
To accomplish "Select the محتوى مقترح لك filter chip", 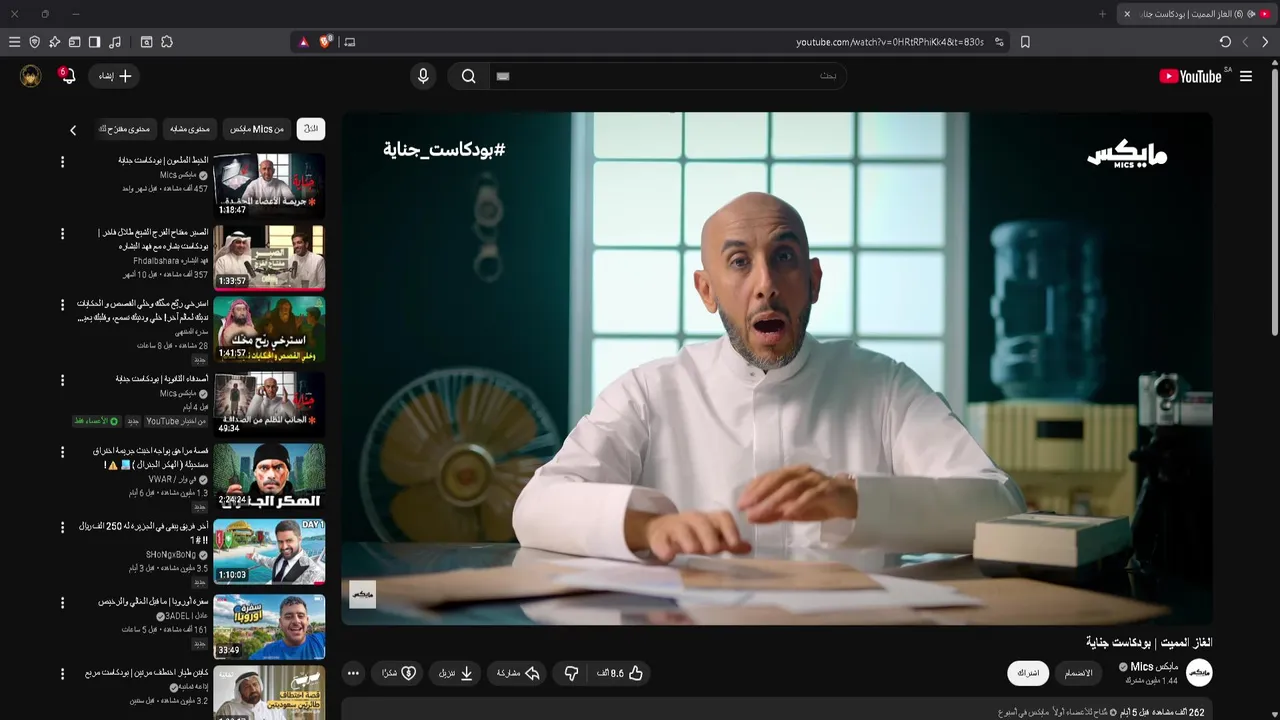I will [127, 129].
